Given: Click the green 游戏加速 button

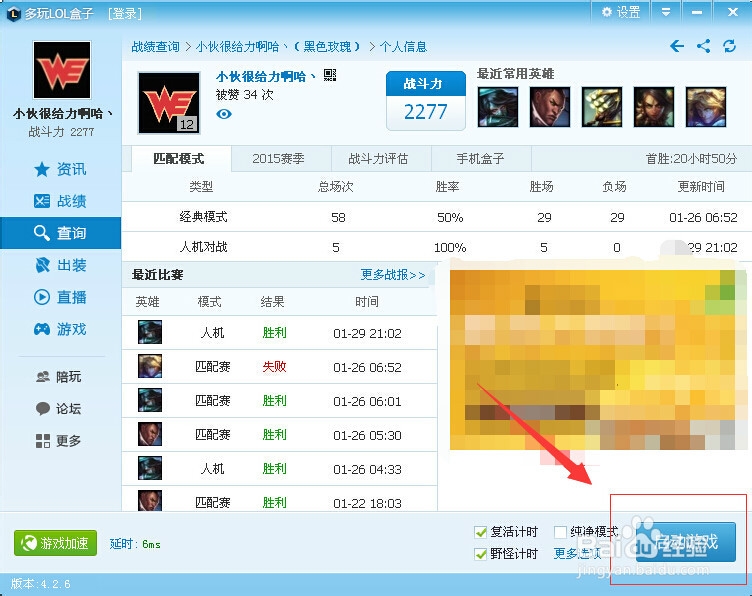Looking at the screenshot, I should click(56, 543).
